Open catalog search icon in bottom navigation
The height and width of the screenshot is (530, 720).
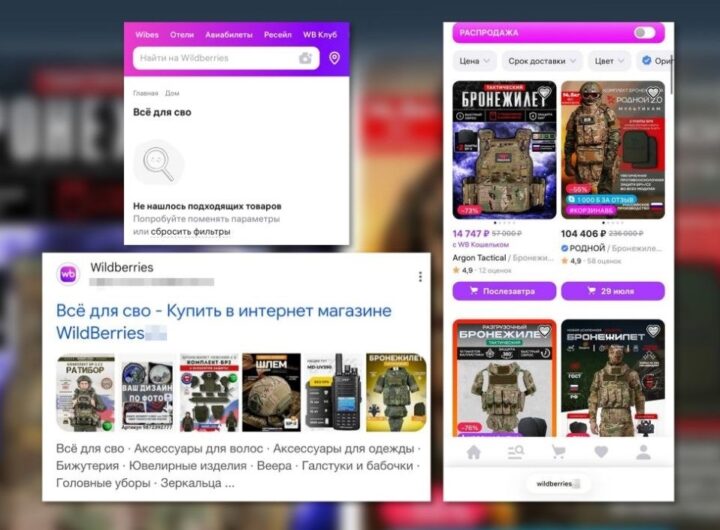(x=516, y=452)
